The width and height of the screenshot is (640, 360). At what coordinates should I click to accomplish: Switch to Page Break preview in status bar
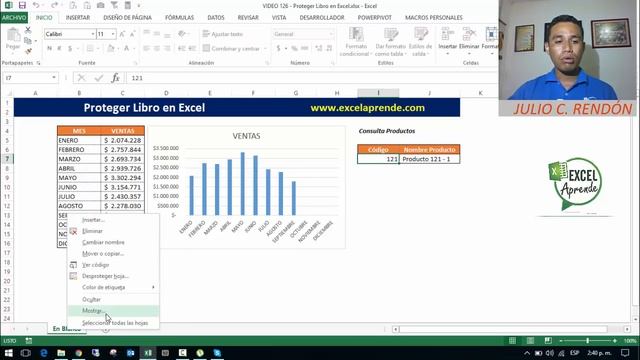pos(548,340)
